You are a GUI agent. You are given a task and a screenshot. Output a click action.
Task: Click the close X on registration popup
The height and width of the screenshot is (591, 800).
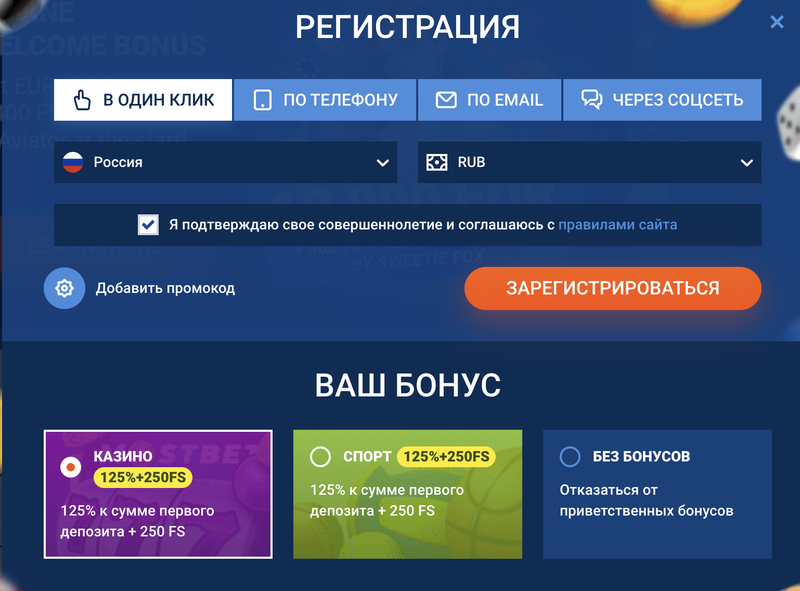click(x=777, y=22)
